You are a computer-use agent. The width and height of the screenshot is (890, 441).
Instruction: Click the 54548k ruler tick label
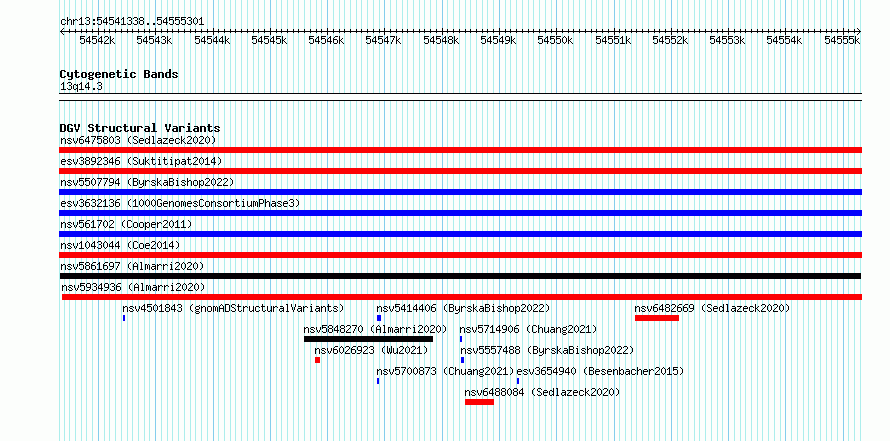441,40
